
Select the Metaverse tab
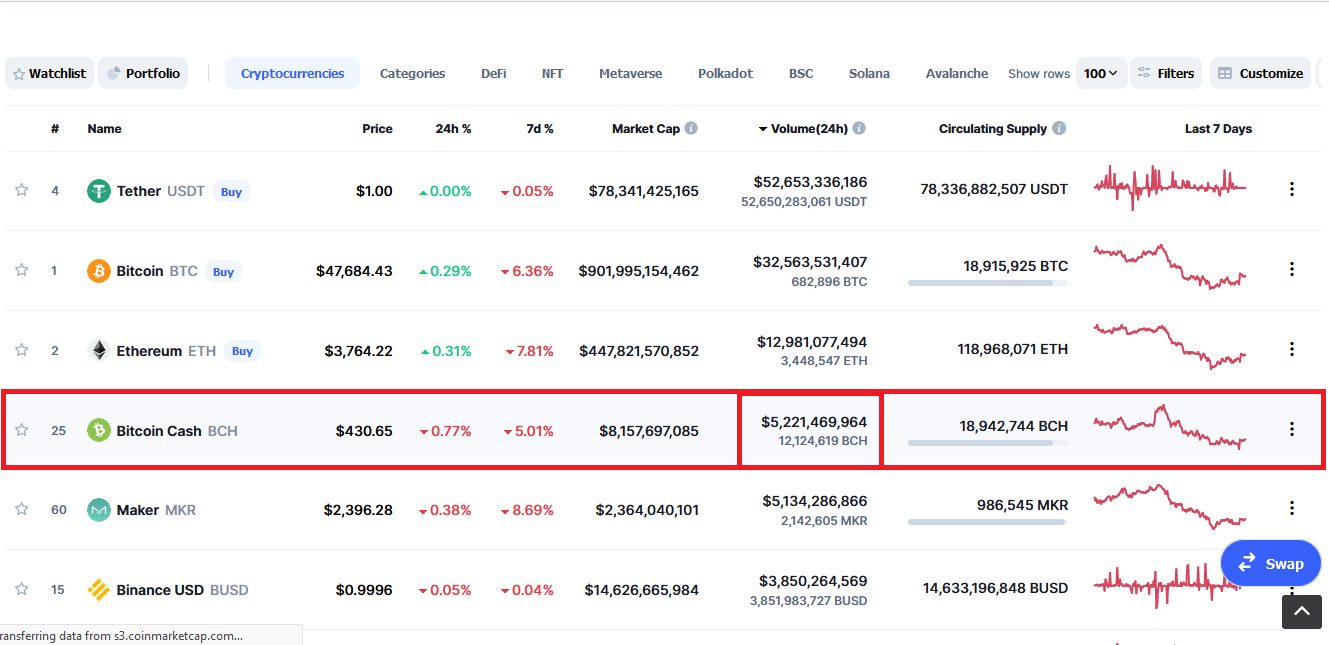pyautogui.click(x=630, y=73)
